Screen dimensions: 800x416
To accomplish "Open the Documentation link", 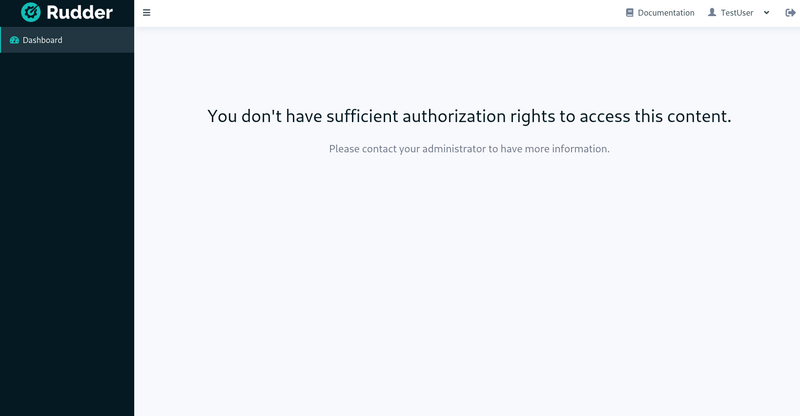I will pos(660,13).
